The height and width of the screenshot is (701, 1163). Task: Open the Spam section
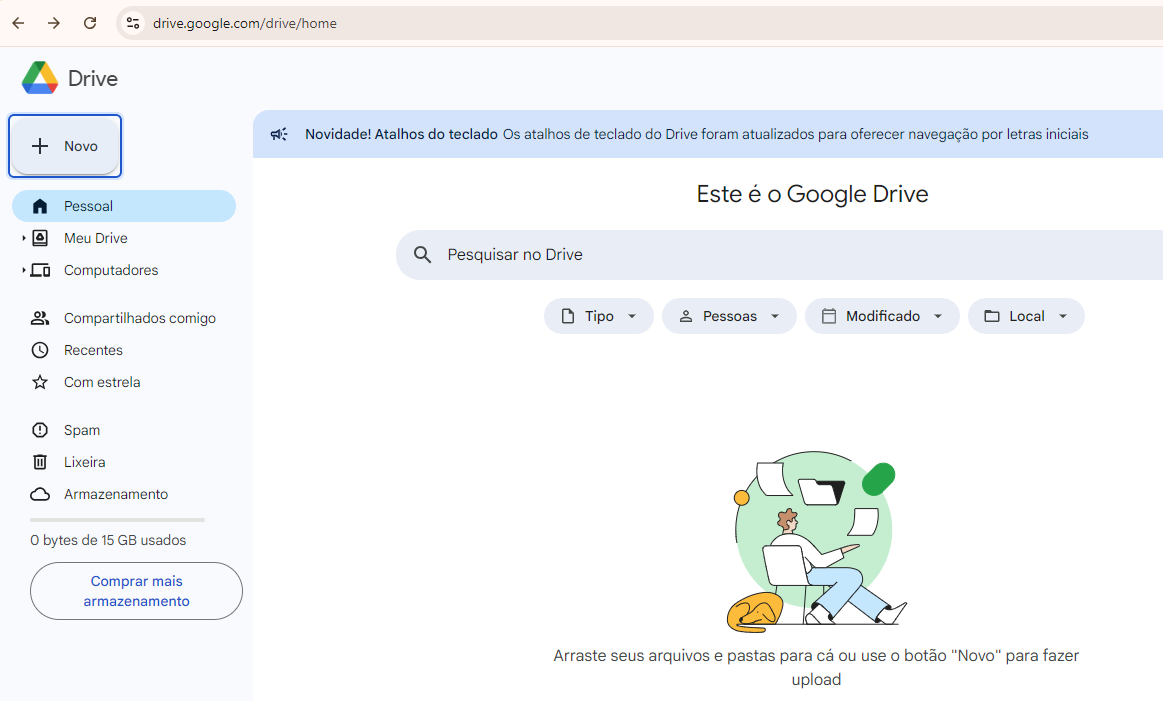tap(82, 430)
